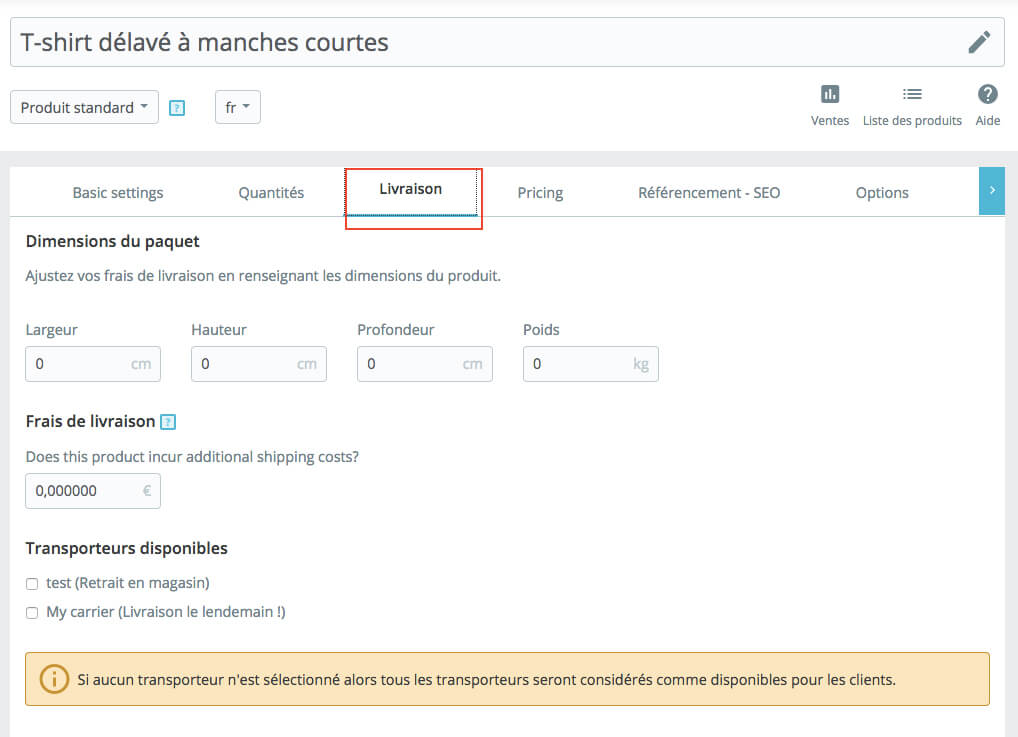Open the Ventes sales chart icon
The width and height of the screenshot is (1018, 737).
[x=830, y=95]
